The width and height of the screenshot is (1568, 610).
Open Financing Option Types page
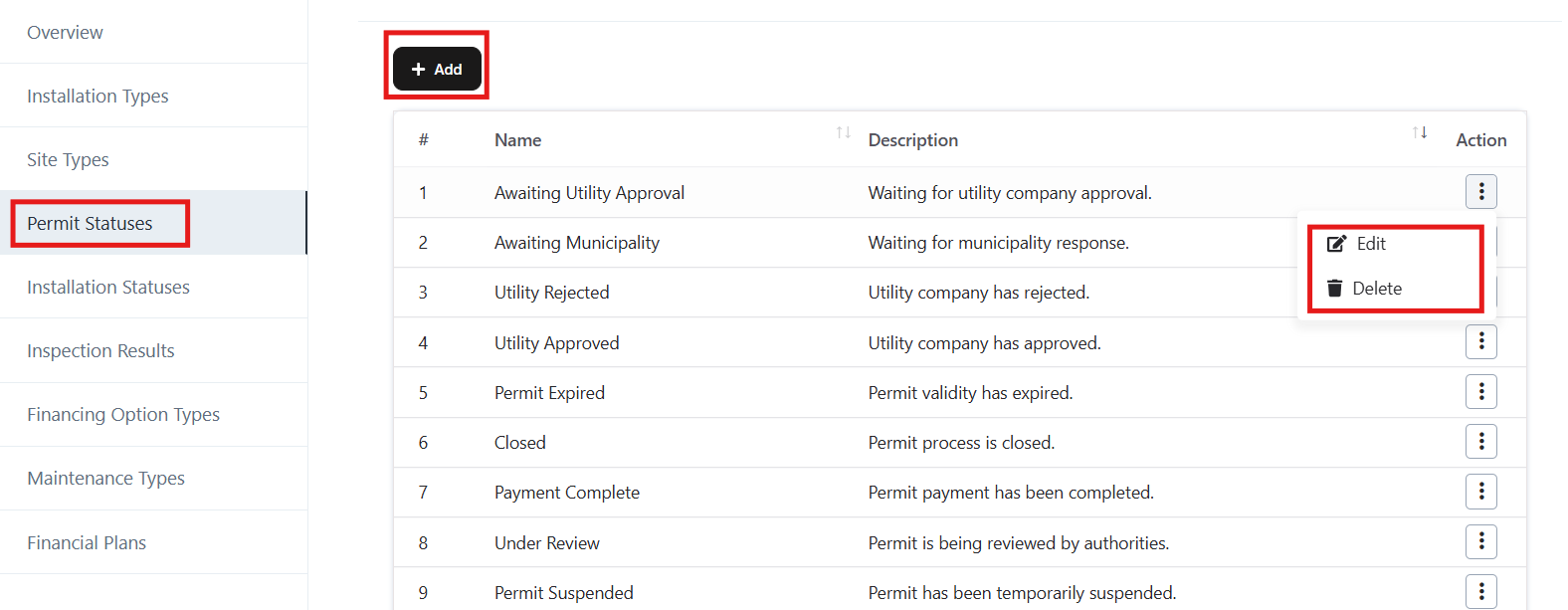(x=123, y=415)
